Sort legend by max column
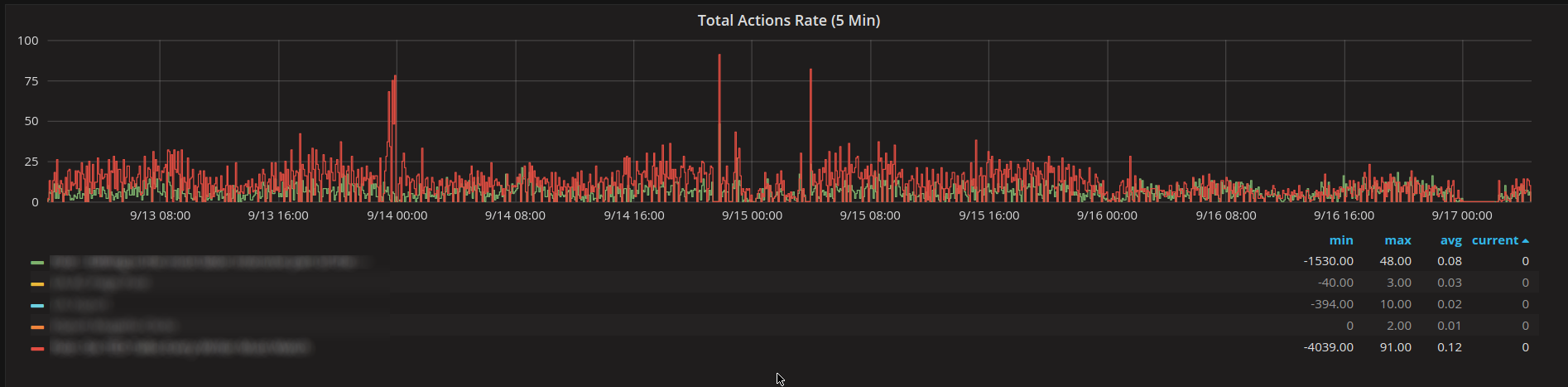The width and height of the screenshot is (1568, 387). pyautogui.click(x=1397, y=240)
